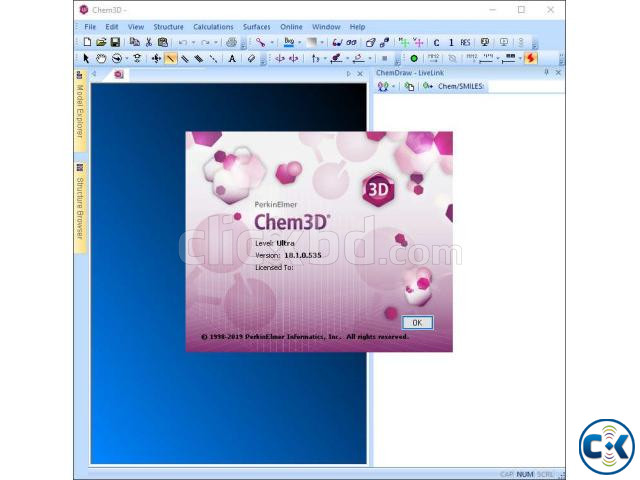Select the Move Objects four-arrow tool

tap(156, 58)
